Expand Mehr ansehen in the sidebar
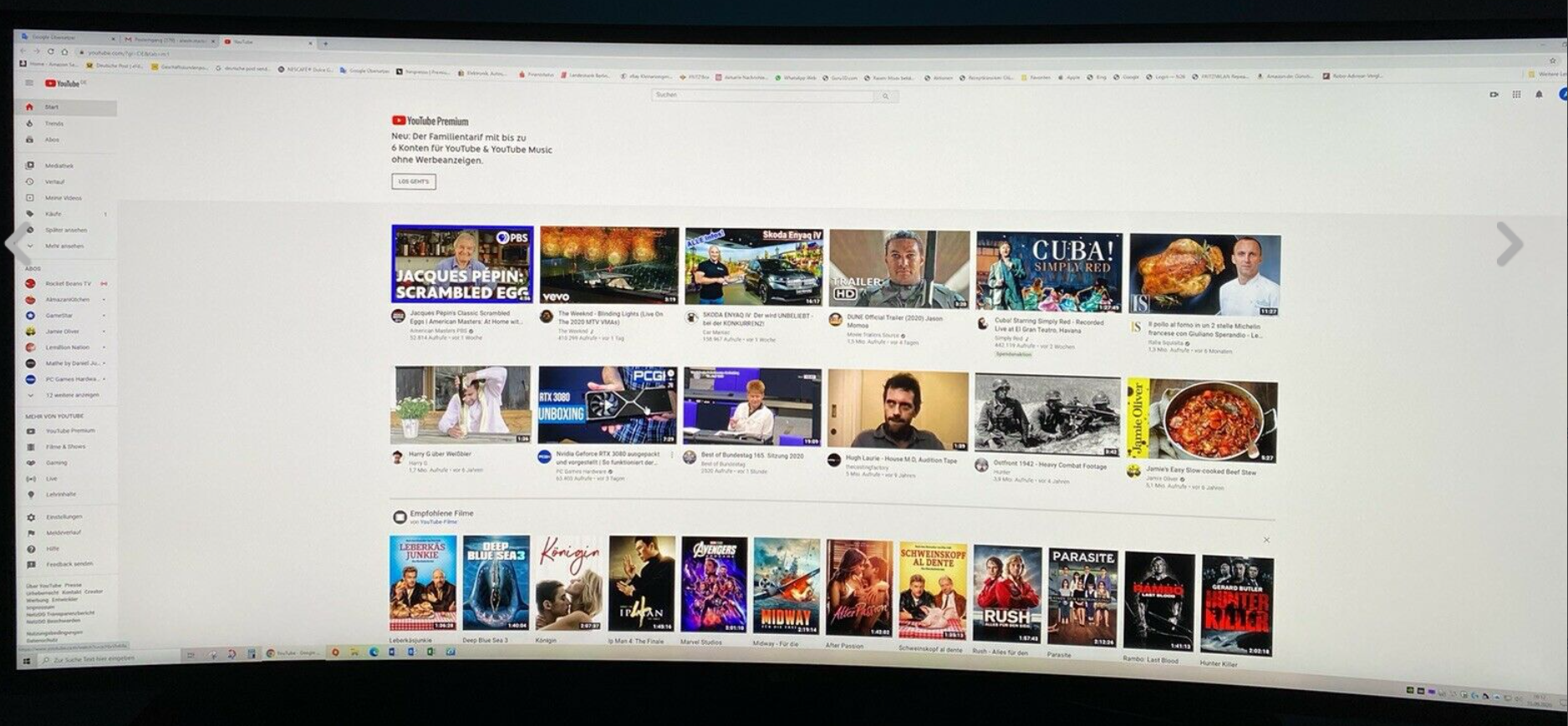The width and height of the screenshot is (1568, 726). click(x=66, y=246)
